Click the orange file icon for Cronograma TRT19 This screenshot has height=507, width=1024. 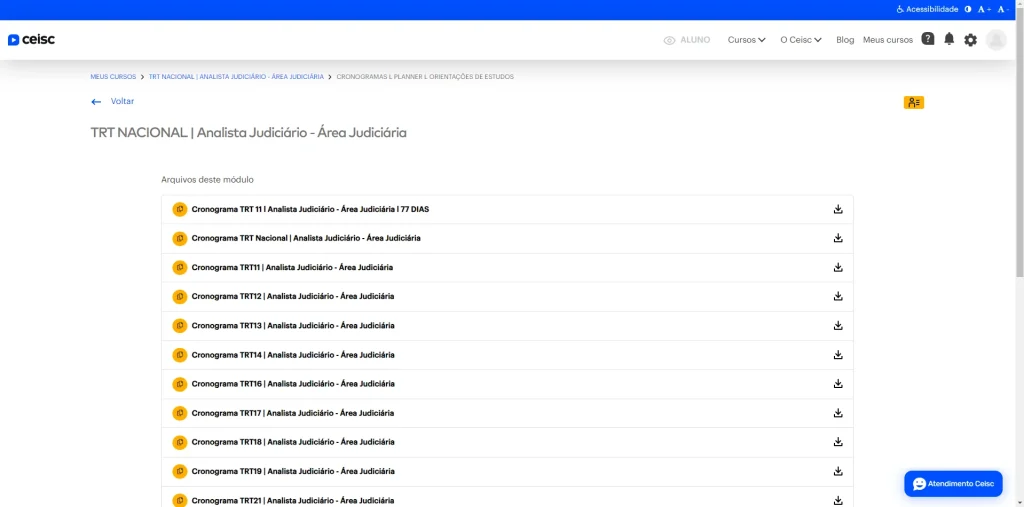pos(180,472)
